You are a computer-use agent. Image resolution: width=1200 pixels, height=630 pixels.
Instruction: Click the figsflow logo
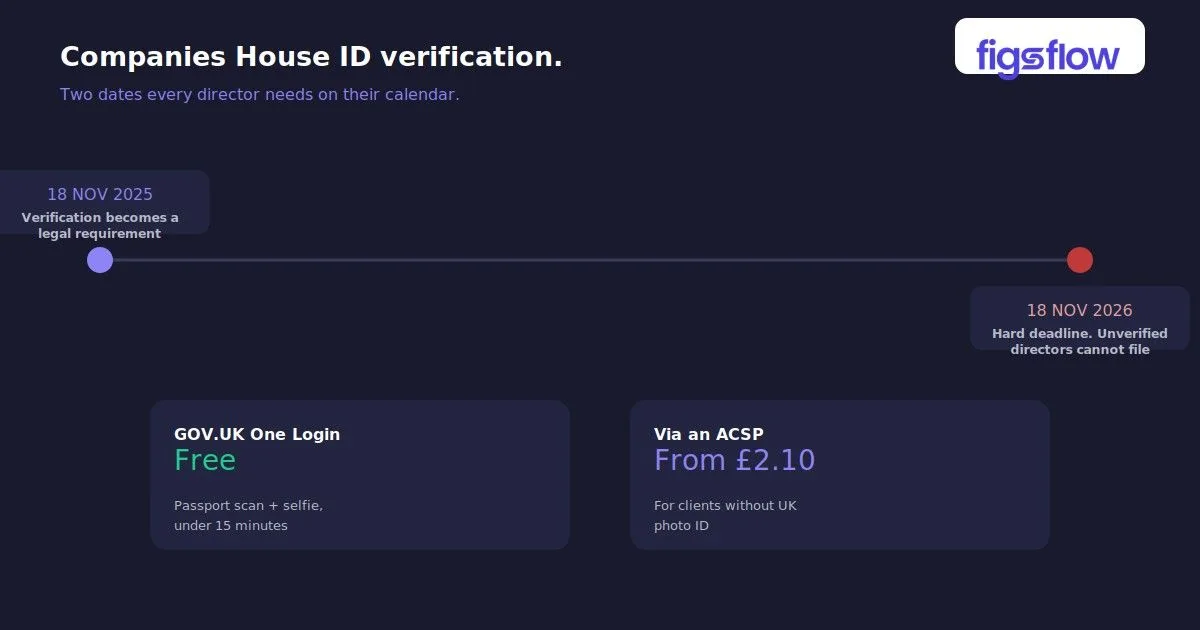[x=1049, y=46]
